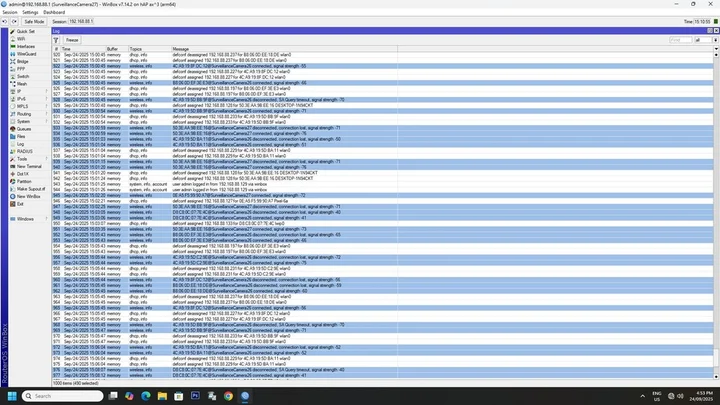Click the redo arrow in toolbar
This screenshot has height=405, width=720.
[14, 22]
